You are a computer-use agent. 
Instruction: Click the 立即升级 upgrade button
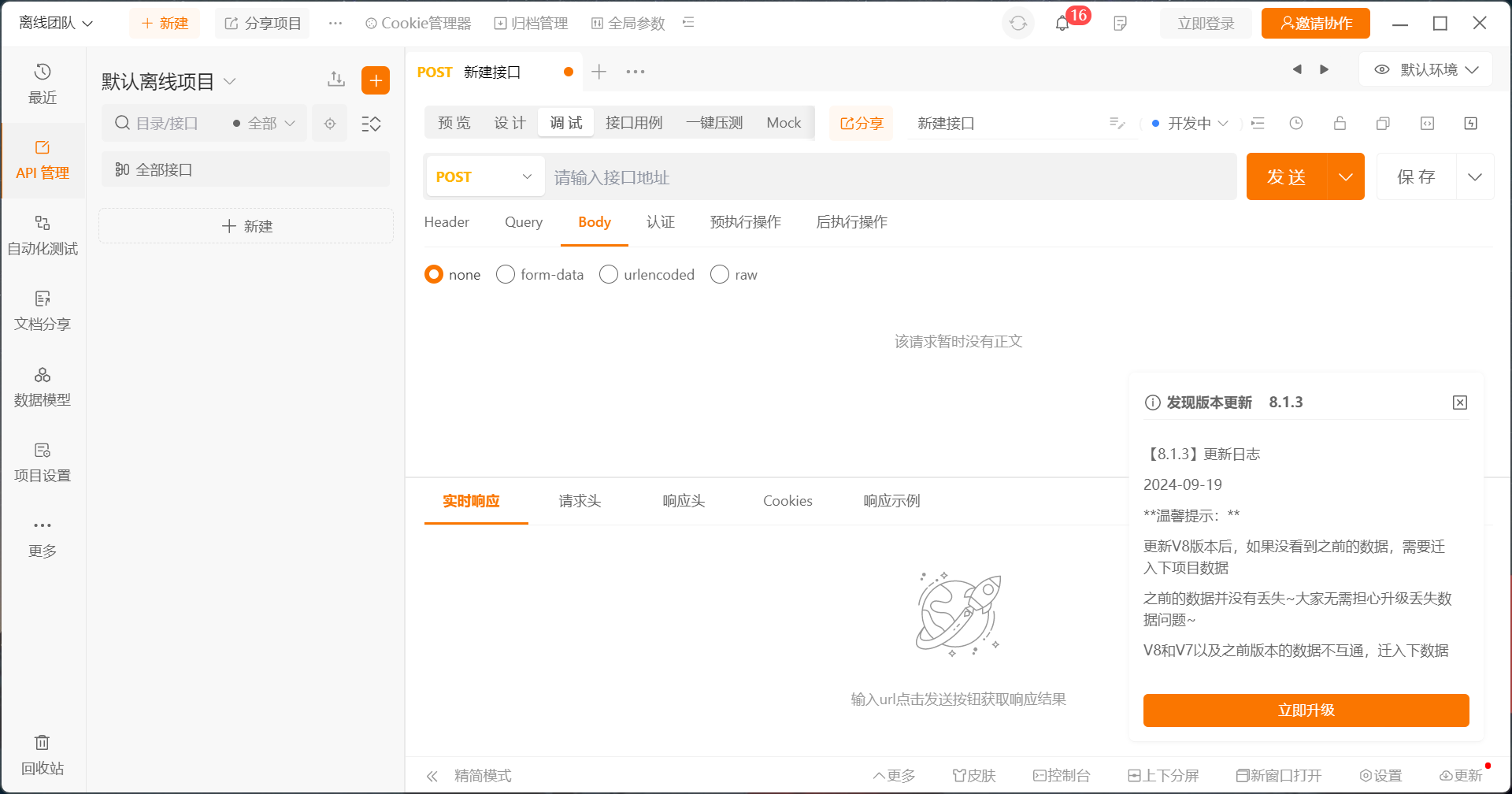pos(1306,711)
